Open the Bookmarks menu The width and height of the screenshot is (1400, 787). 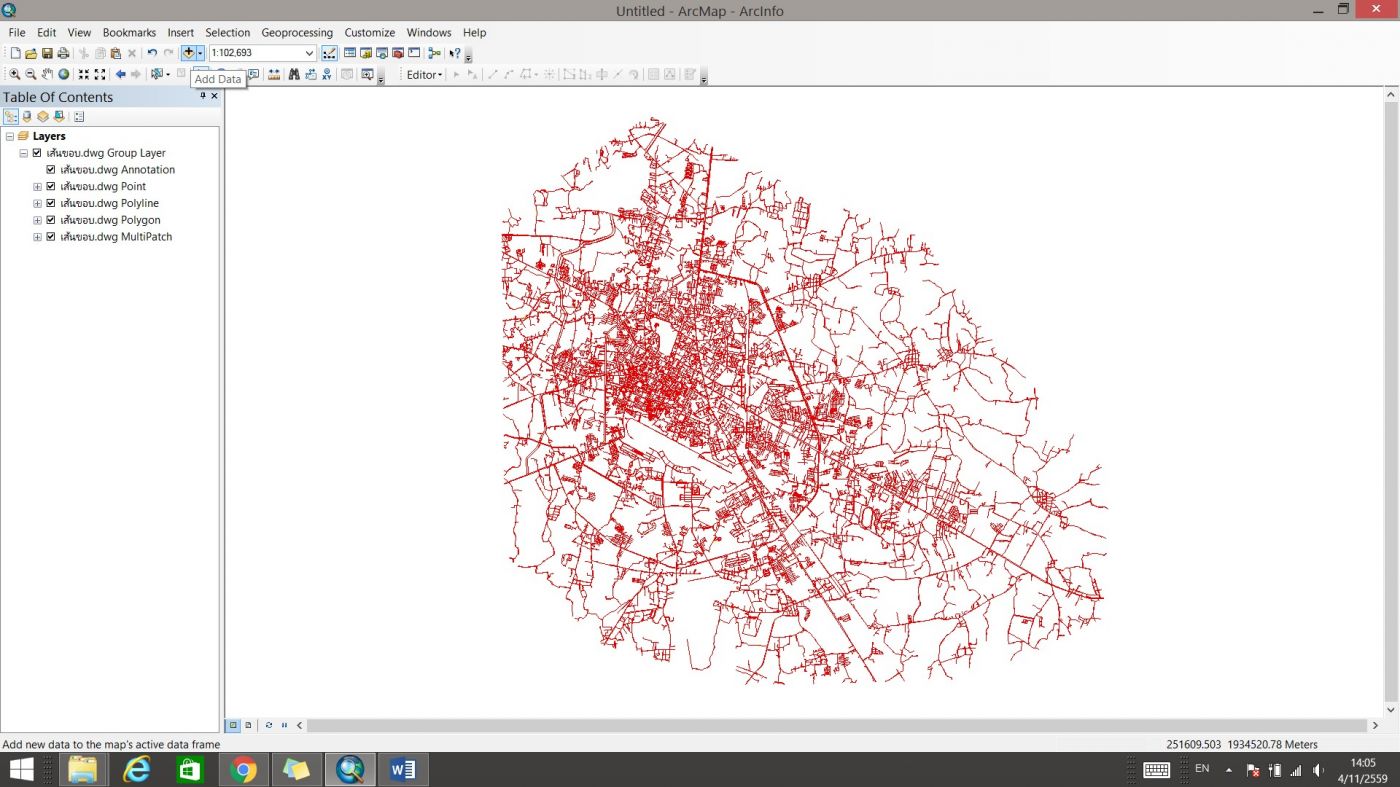coord(129,33)
